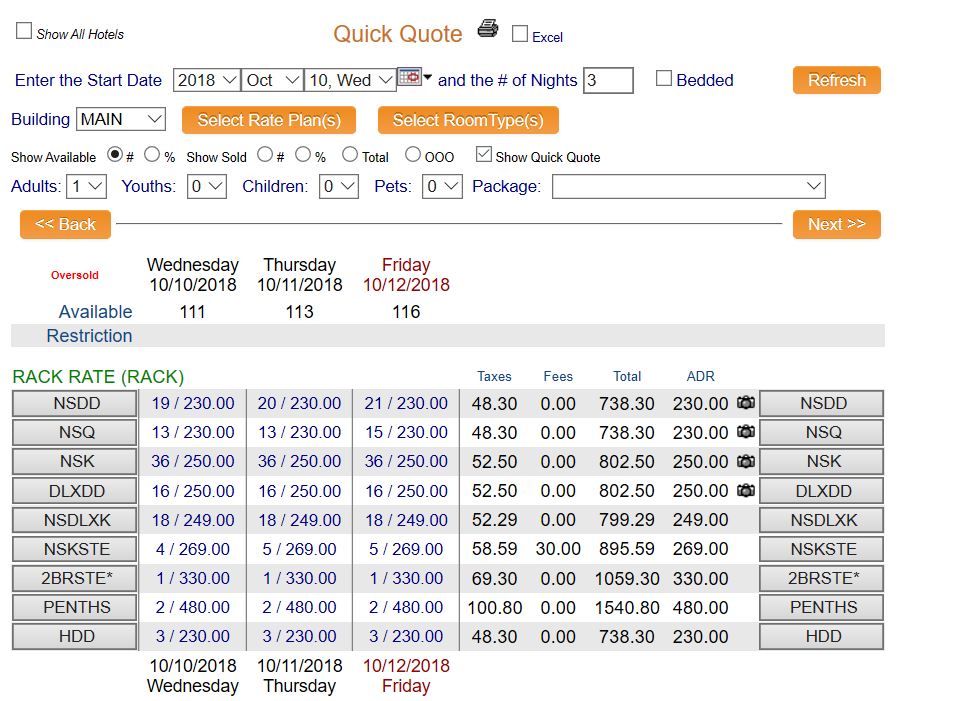The height and width of the screenshot is (701, 956).
Task: Click the Select Rate Plan(s) button
Action: click(x=269, y=120)
